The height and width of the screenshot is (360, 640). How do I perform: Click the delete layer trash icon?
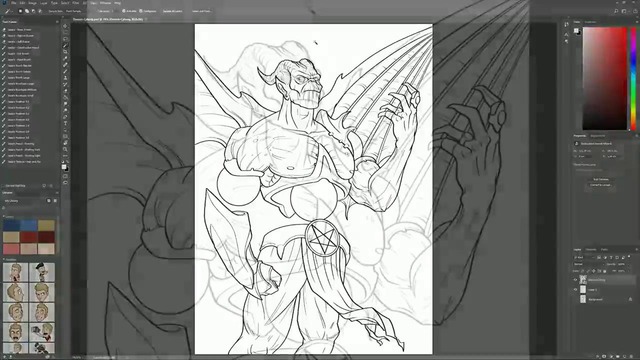pyautogui.click(x=631, y=356)
